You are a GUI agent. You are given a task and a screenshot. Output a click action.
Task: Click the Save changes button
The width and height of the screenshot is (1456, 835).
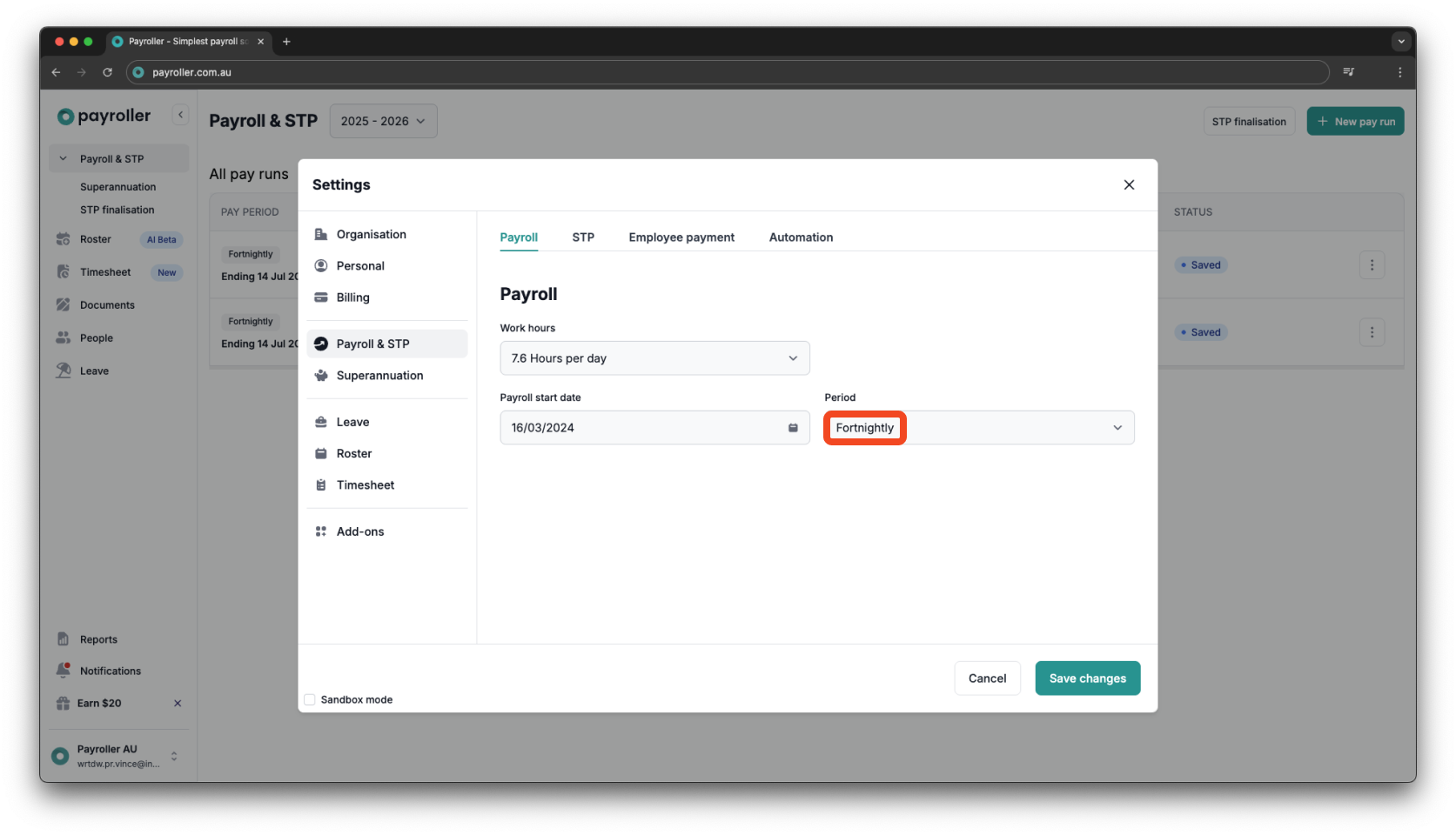1087,678
